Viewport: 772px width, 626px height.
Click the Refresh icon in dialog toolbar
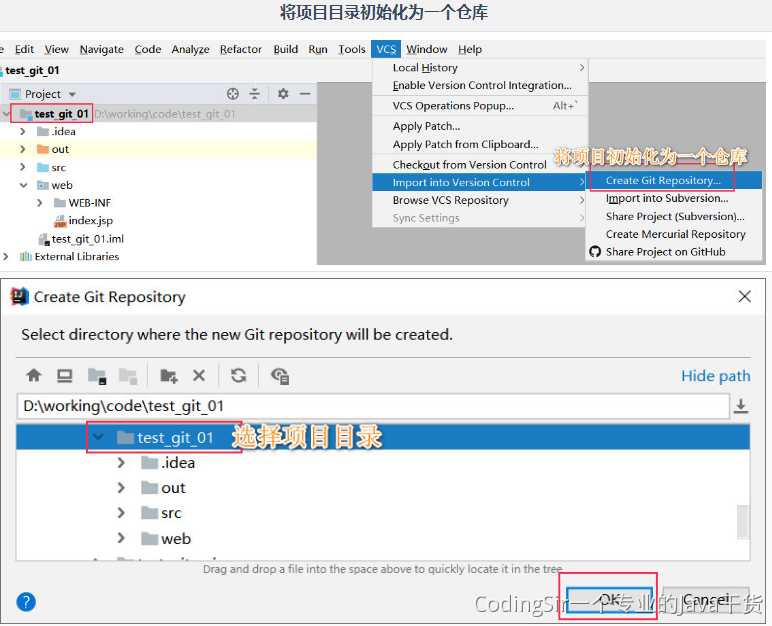click(239, 376)
